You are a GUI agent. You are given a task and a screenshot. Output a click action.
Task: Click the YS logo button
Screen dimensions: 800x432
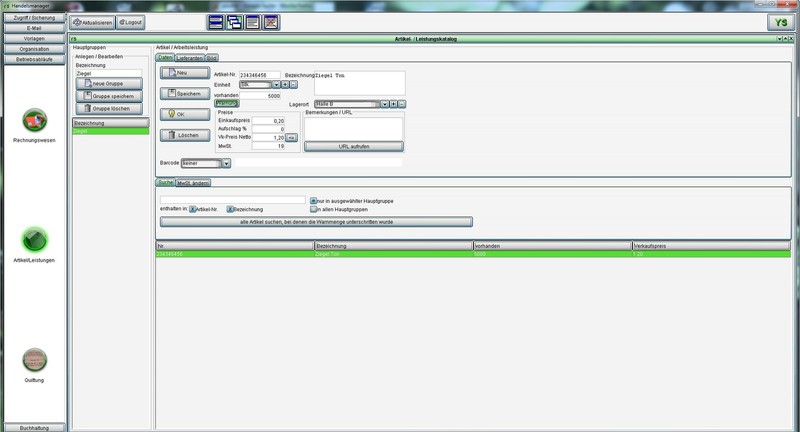[x=781, y=22]
